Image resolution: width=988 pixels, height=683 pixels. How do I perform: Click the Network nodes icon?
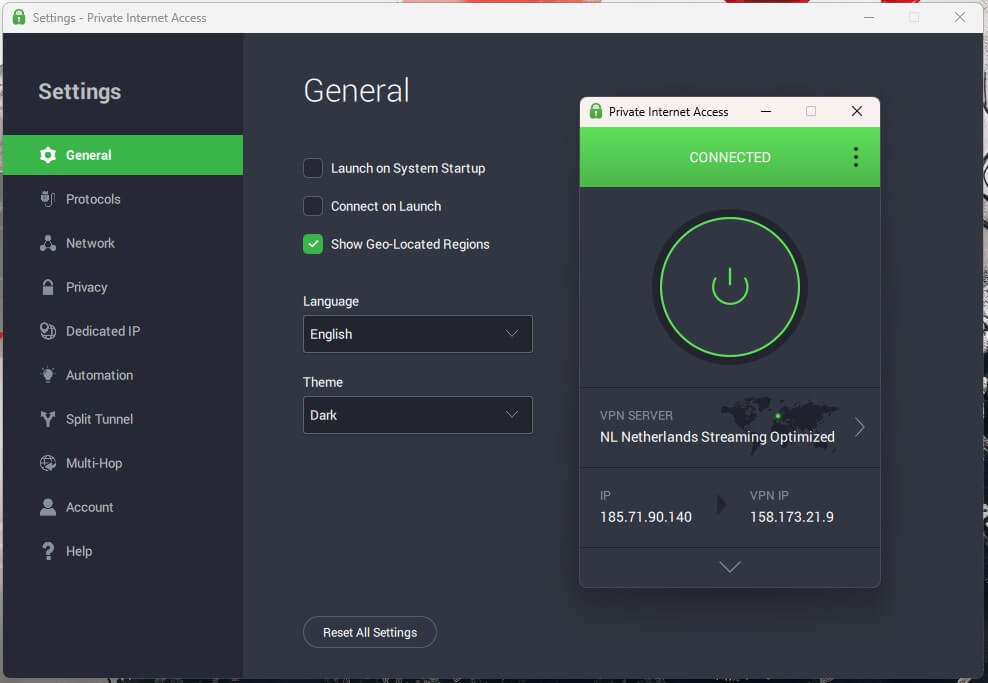click(x=48, y=243)
